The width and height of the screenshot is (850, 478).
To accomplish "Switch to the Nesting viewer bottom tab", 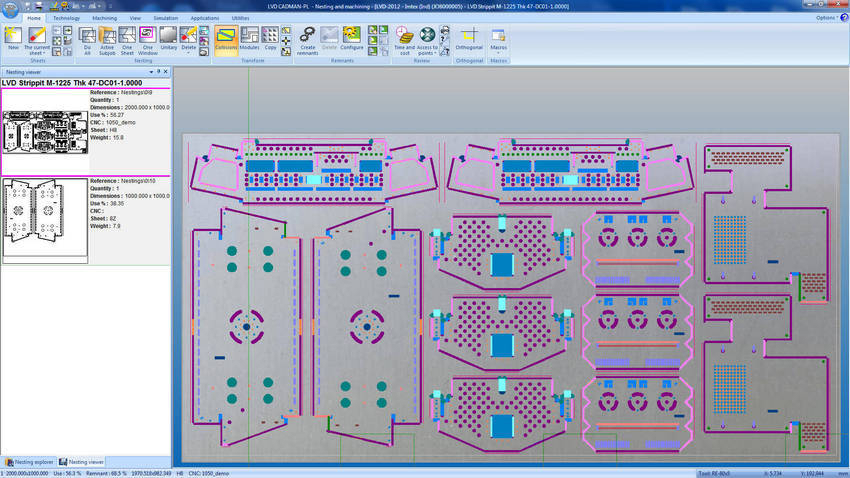I will pos(81,462).
